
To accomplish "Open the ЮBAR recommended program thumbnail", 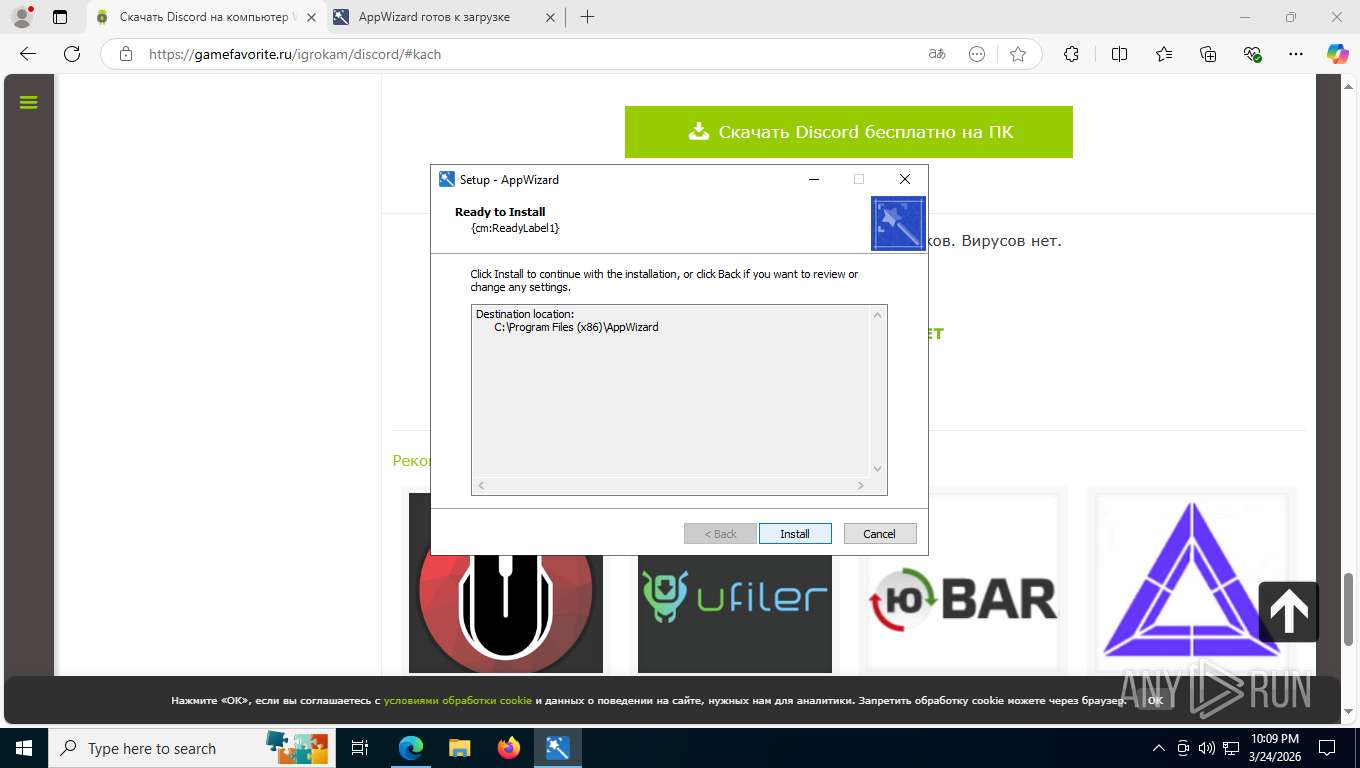I will tap(963, 582).
